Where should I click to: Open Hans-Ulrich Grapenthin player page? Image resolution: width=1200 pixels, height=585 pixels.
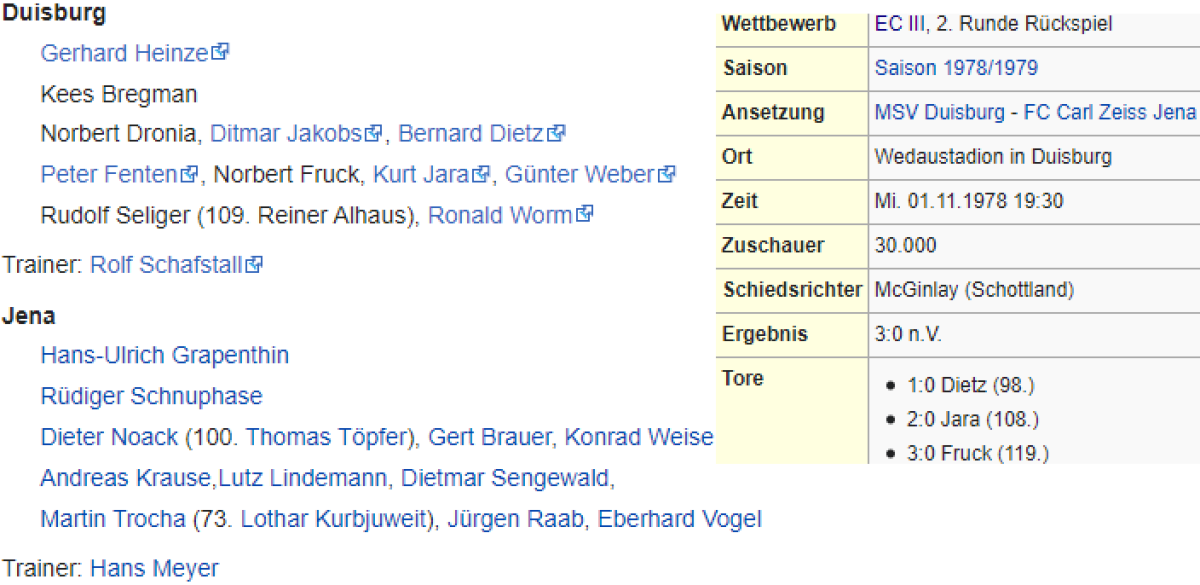[x=164, y=355]
